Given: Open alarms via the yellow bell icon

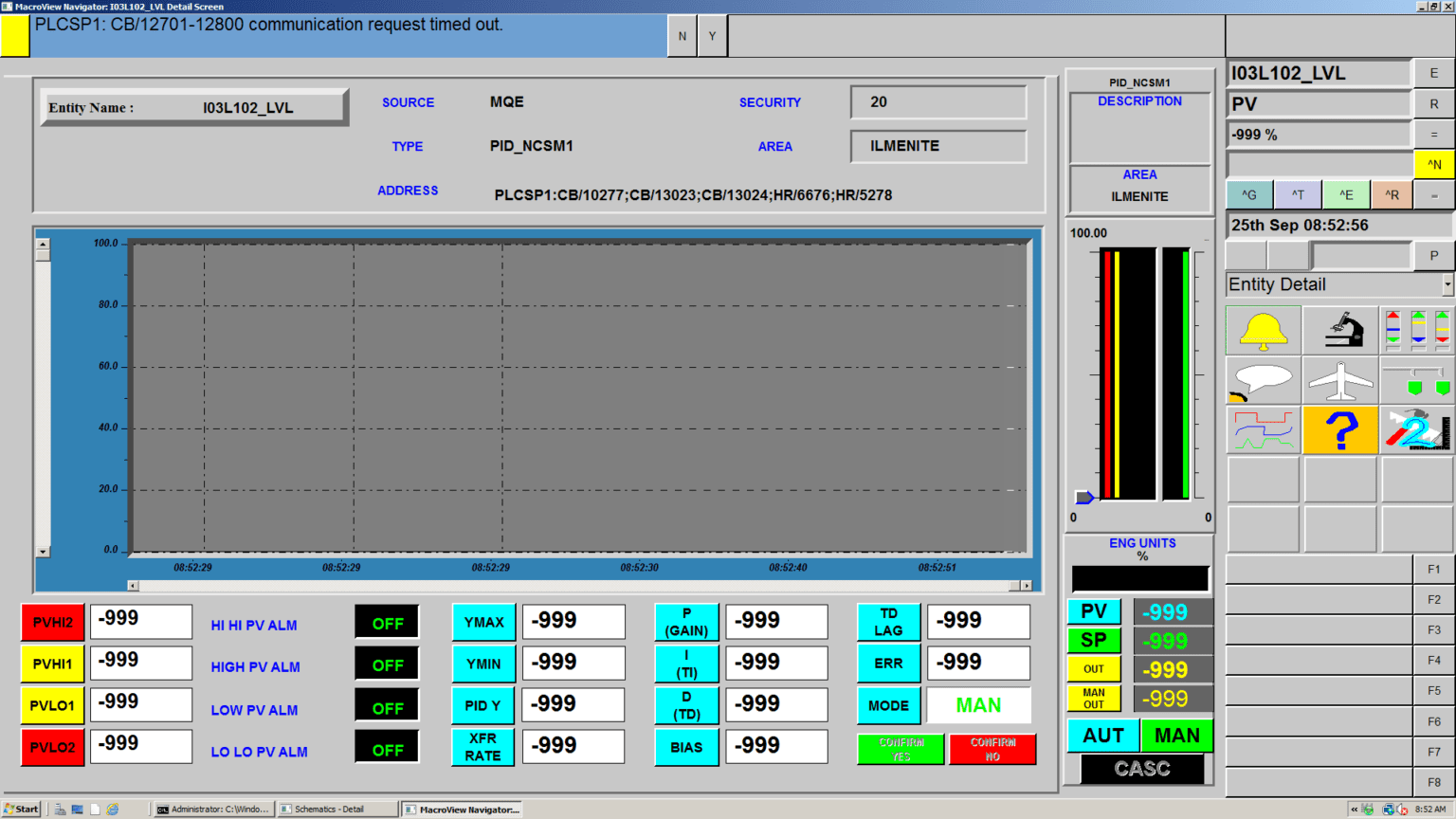Looking at the screenshot, I should 1262,330.
